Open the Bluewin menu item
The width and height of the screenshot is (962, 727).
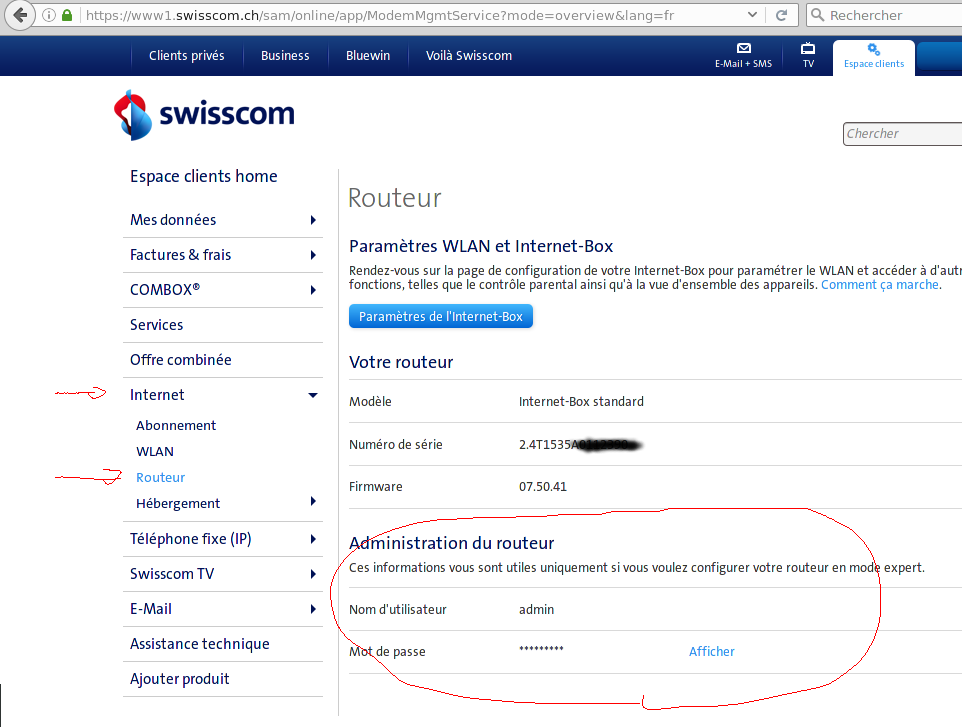(x=368, y=56)
